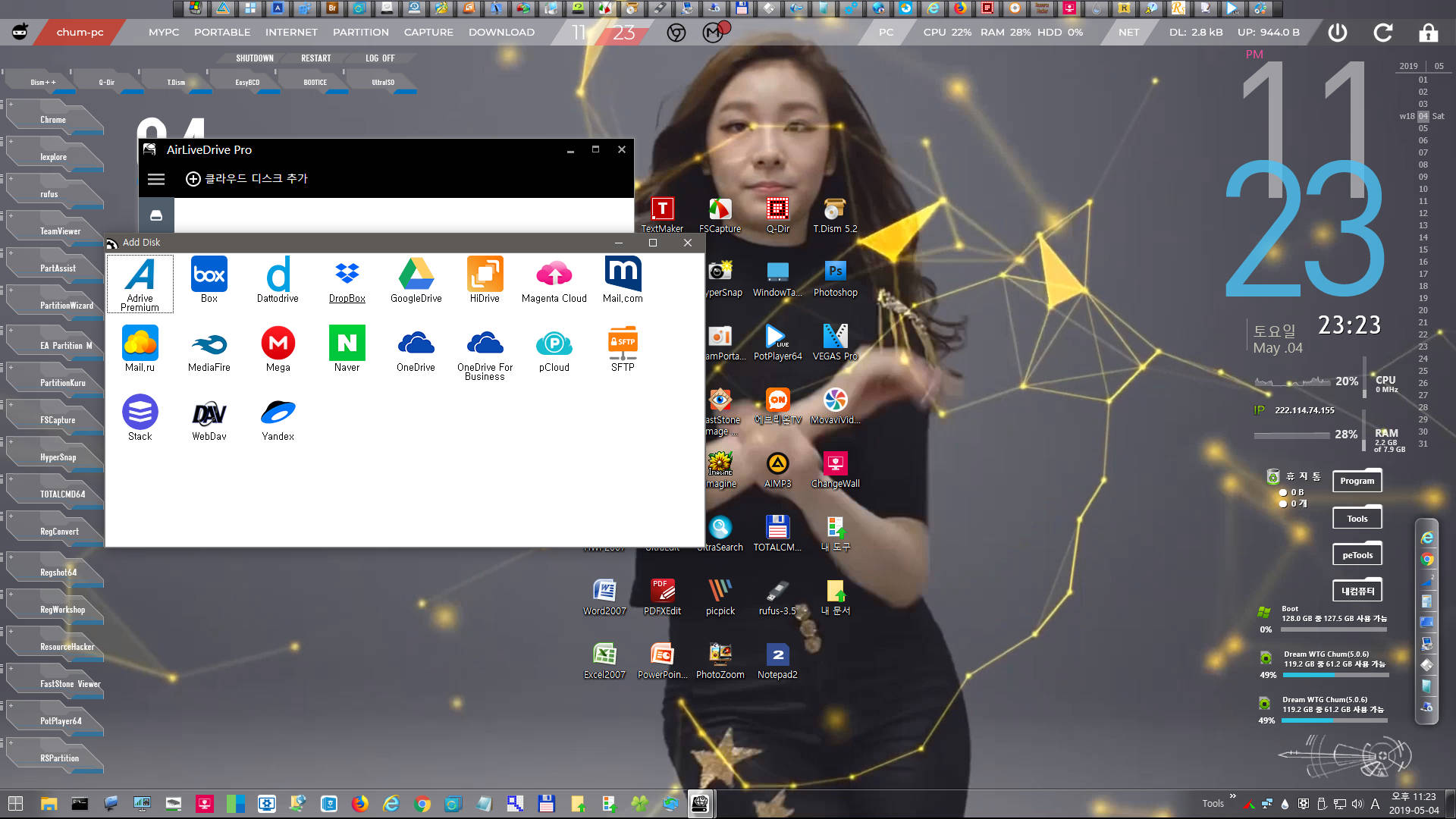Pick the DropBox service icon
1456x819 pixels.
pos(347,280)
